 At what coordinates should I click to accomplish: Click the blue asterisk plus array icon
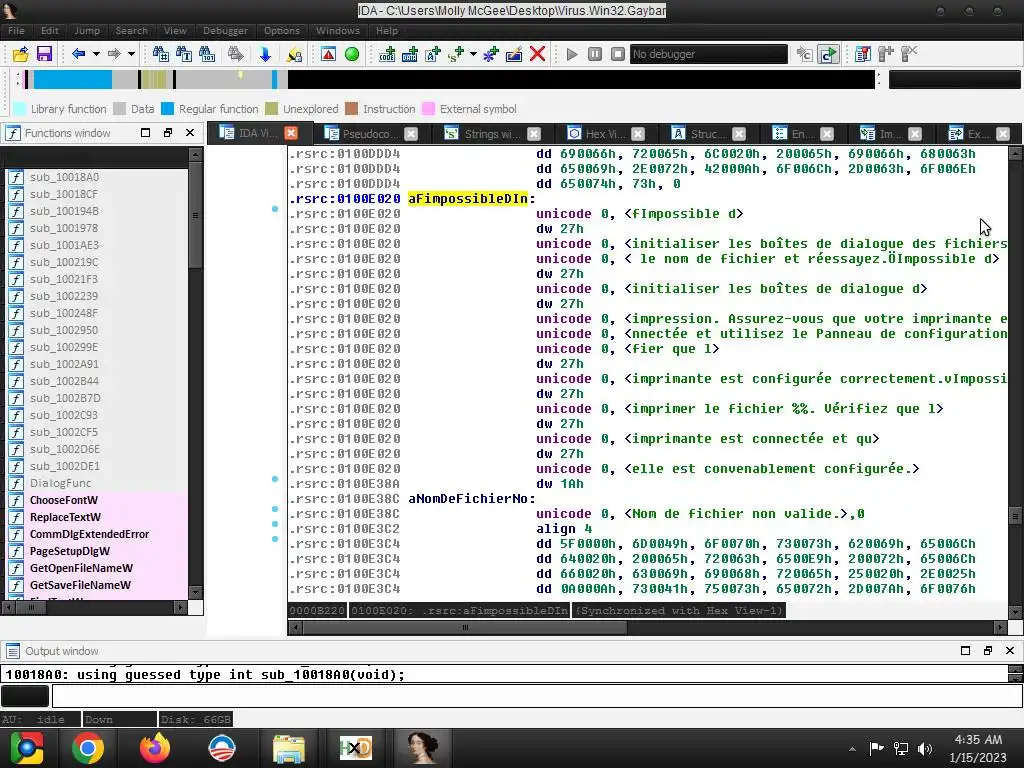click(x=490, y=54)
